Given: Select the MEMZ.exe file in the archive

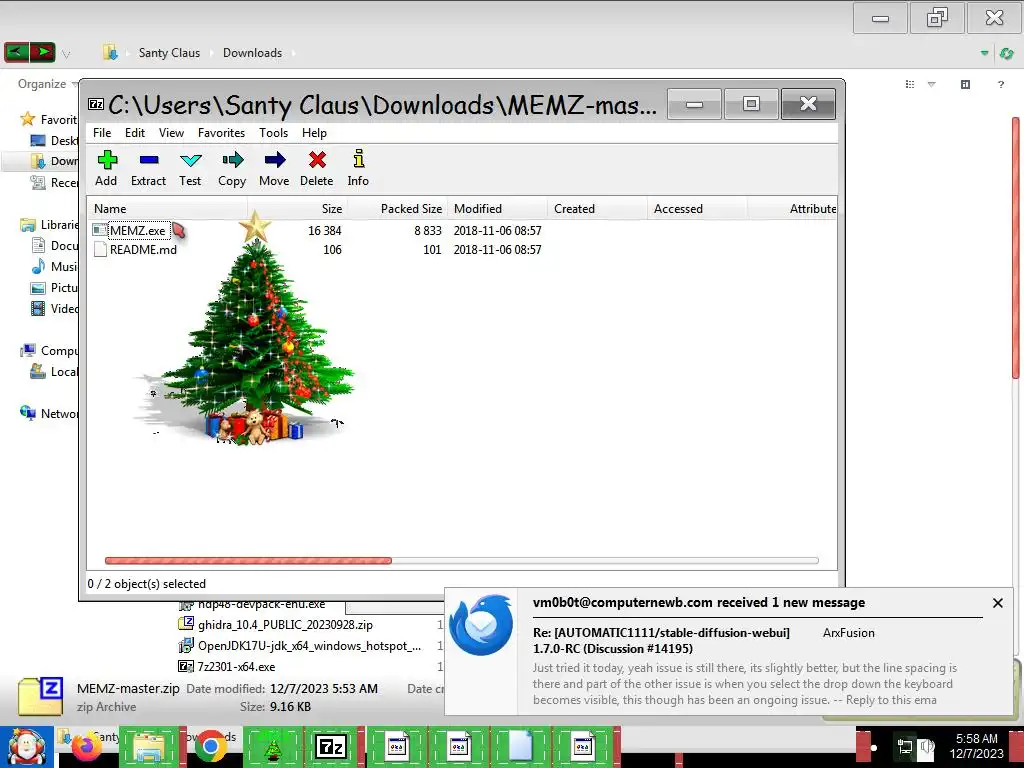Looking at the screenshot, I should [138, 231].
